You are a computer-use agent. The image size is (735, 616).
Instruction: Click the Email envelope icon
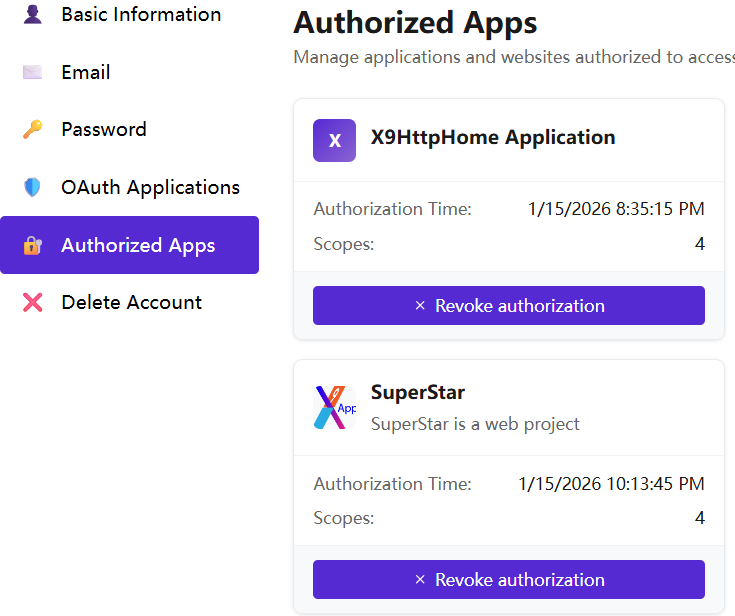click(x=32, y=72)
